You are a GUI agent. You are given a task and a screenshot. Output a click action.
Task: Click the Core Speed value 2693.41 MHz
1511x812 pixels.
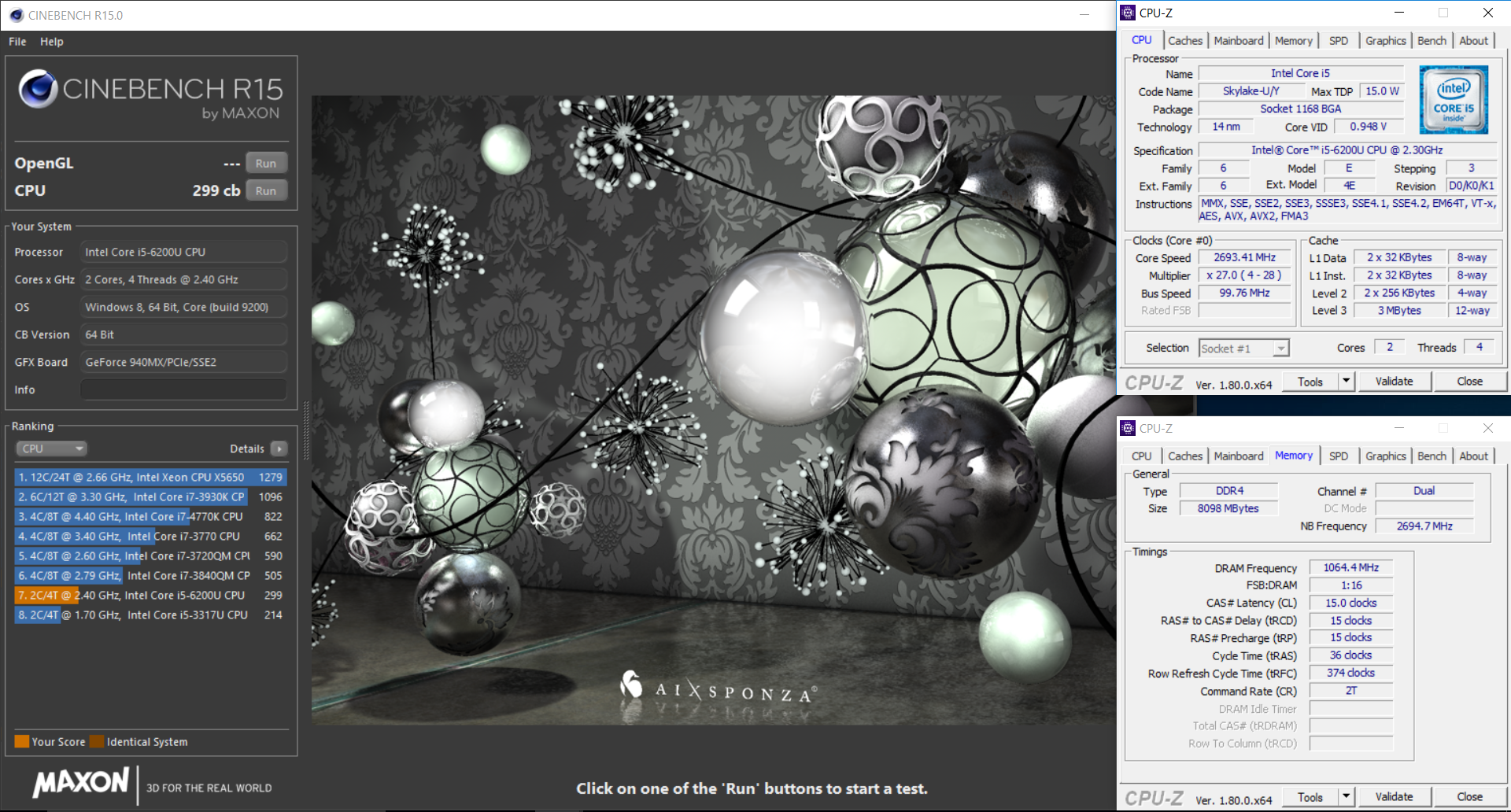pos(1244,257)
